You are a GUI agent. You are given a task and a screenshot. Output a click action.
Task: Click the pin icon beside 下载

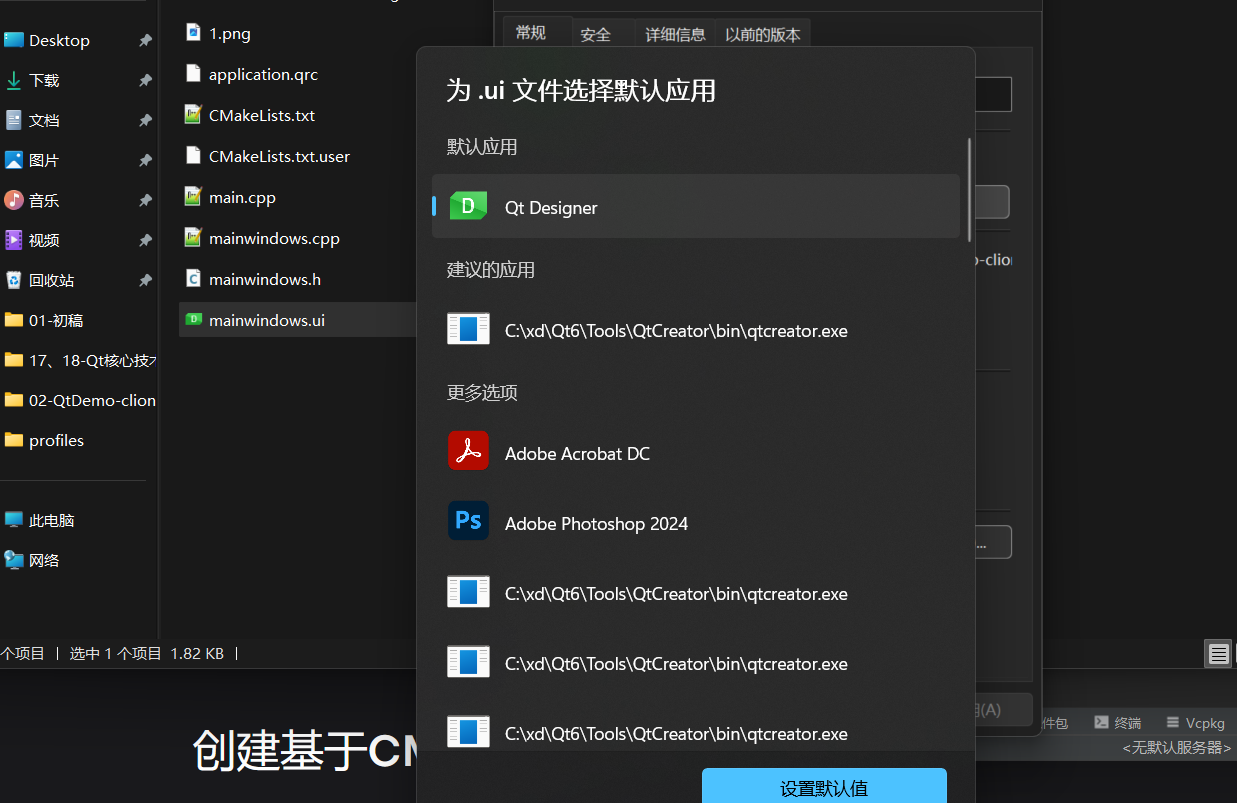[x=145, y=80]
